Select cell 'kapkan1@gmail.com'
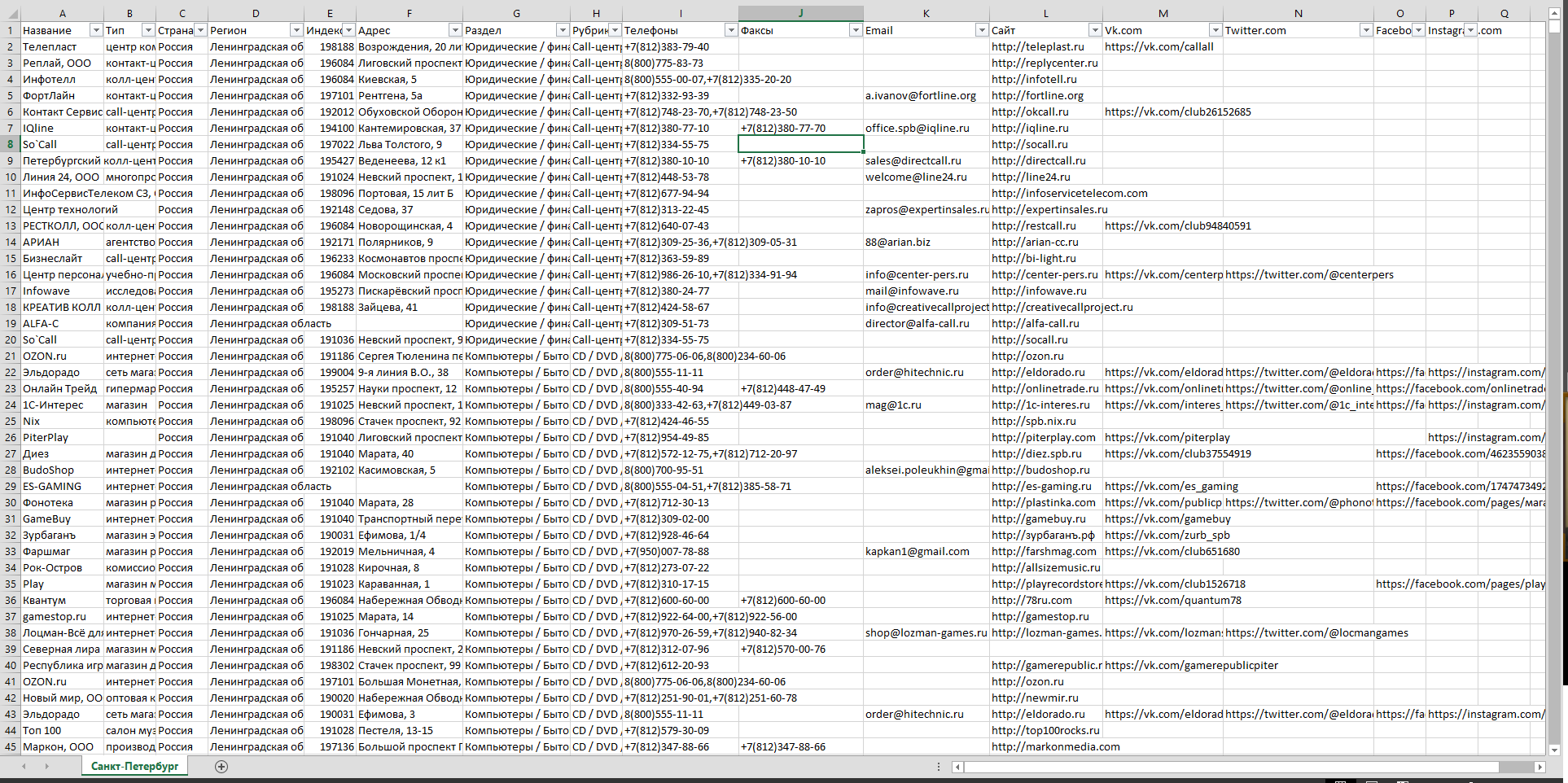This screenshot has width=1568, height=783. [x=926, y=551]
